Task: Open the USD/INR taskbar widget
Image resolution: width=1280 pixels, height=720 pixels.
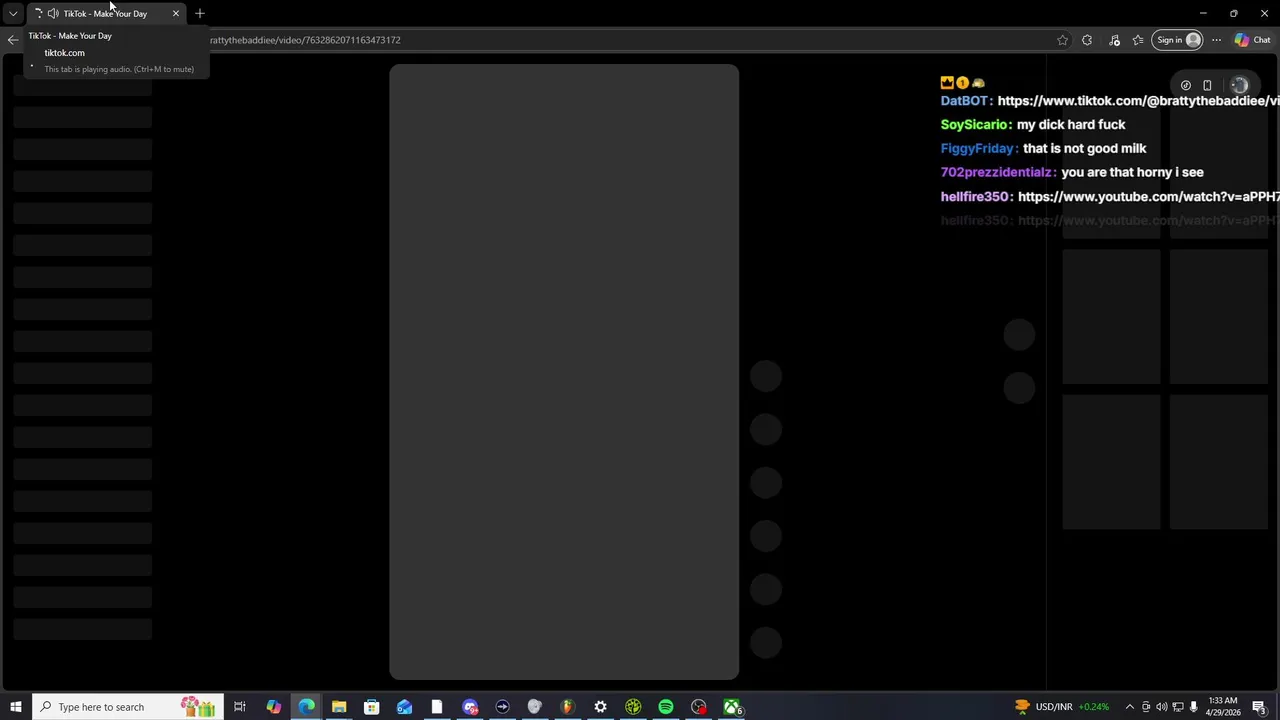Action: pyautogui.click(x=1062, y=707)
